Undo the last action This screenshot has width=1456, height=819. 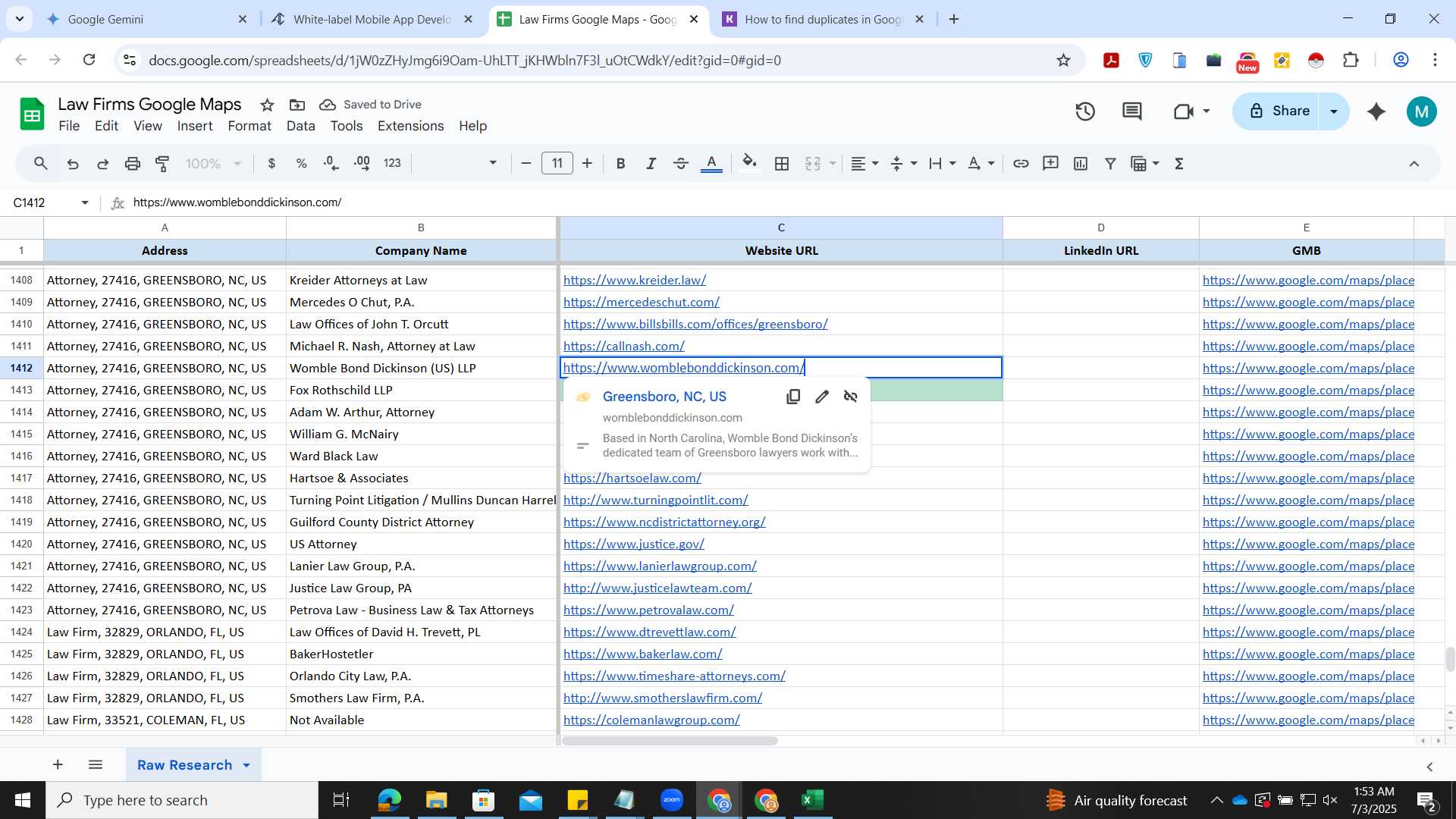point(73,163)
